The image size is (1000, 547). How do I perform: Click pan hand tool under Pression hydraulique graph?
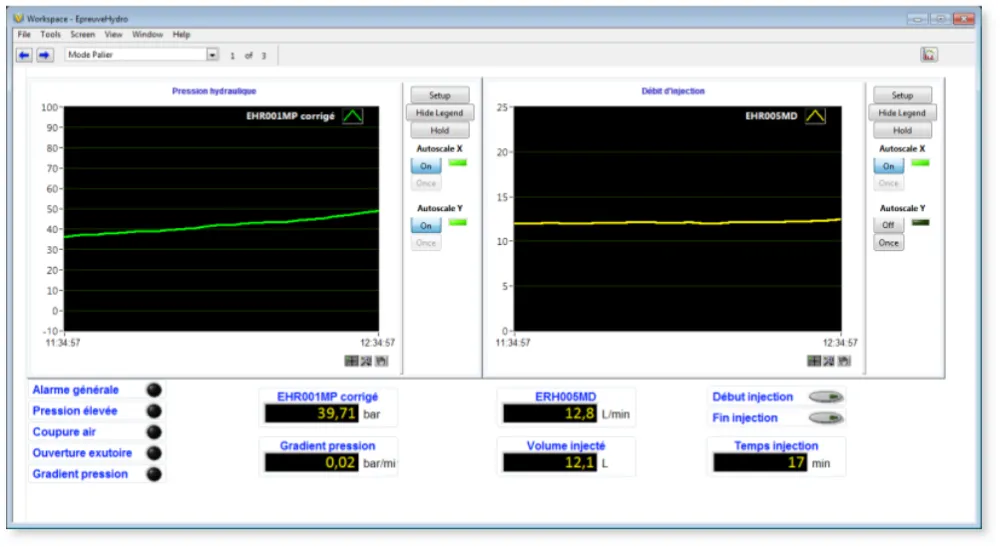pos(381,361)
